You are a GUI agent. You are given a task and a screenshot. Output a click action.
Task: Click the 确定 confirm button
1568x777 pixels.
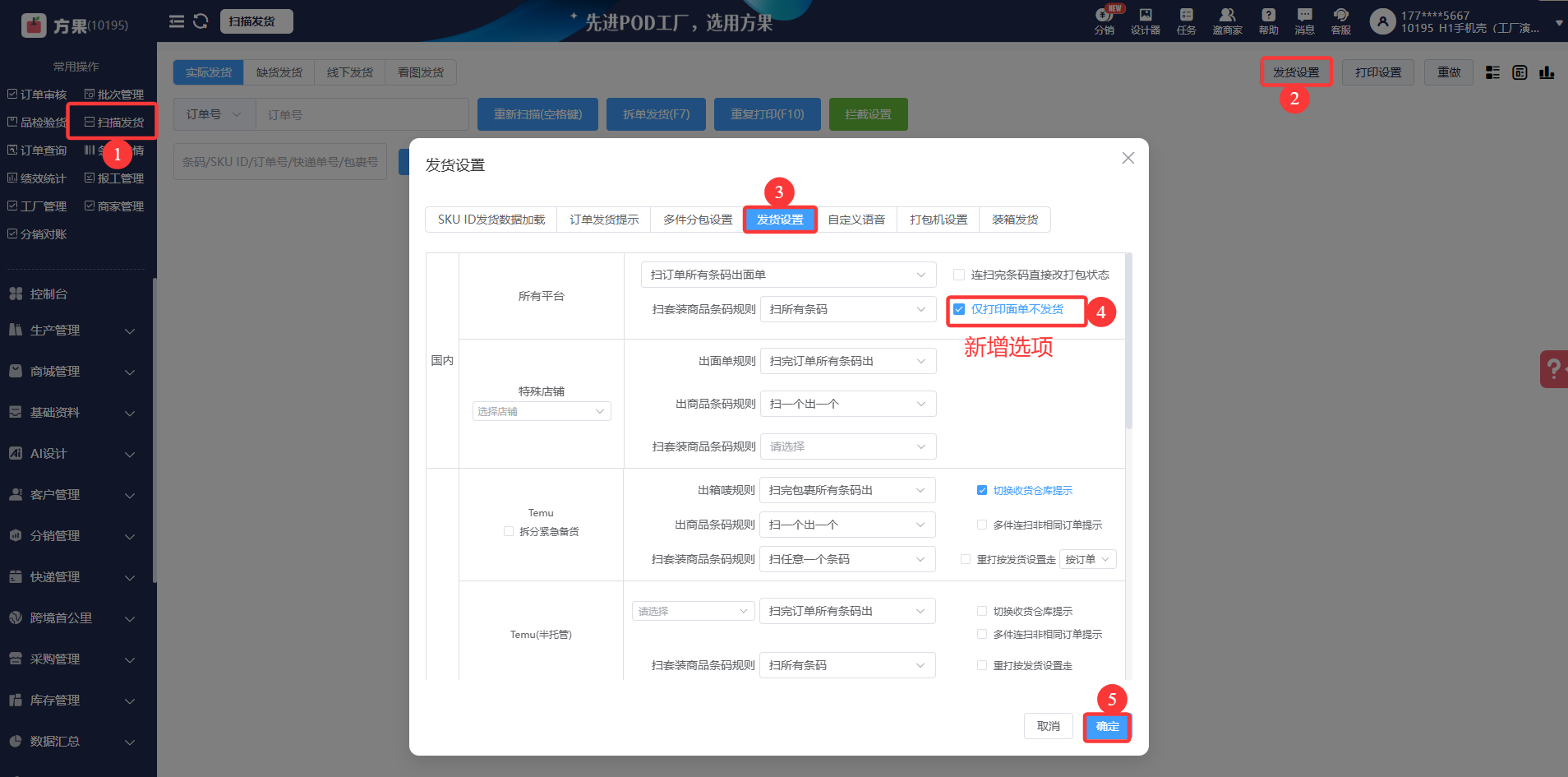click(1107, 726)
